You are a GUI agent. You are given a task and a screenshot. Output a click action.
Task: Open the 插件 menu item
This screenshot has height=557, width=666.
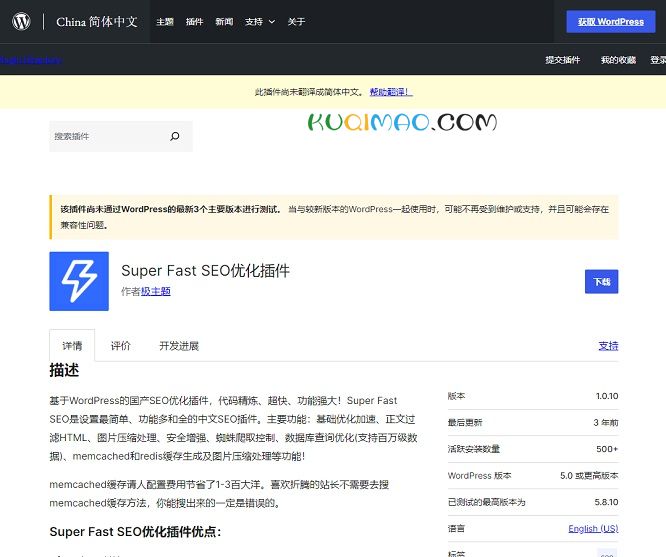pyautogui.click(x=195, y=22)
